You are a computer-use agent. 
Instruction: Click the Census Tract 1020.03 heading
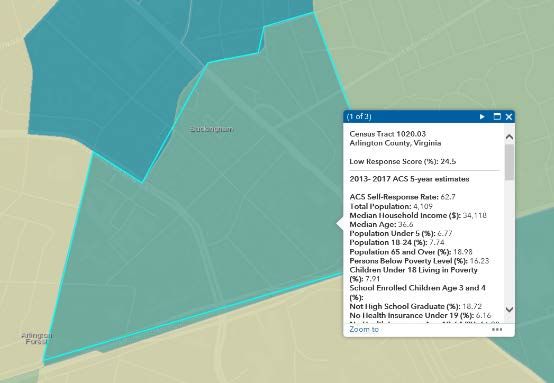pyautogui.click(x=388, y=134)
